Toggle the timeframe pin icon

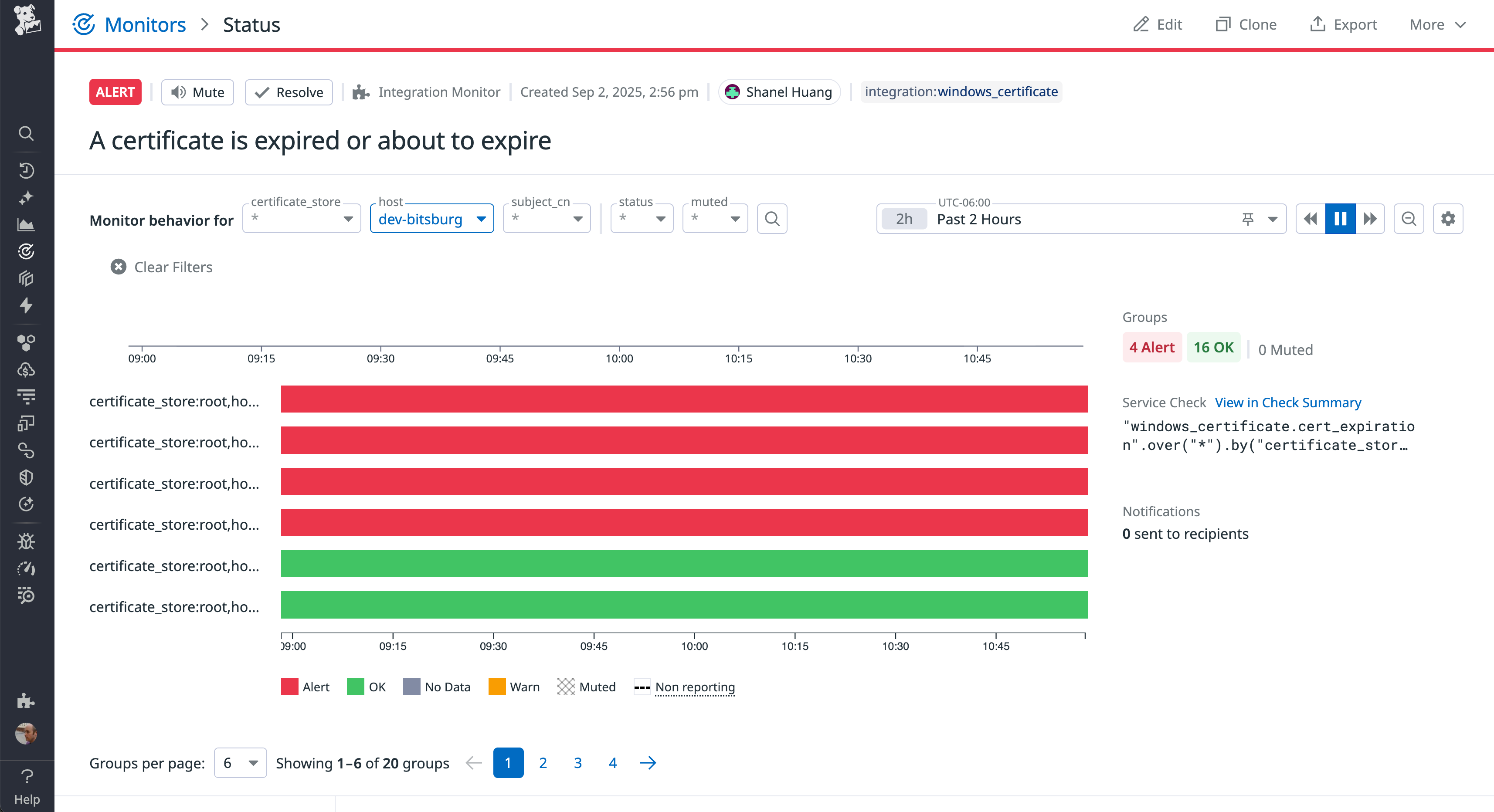1247,219
